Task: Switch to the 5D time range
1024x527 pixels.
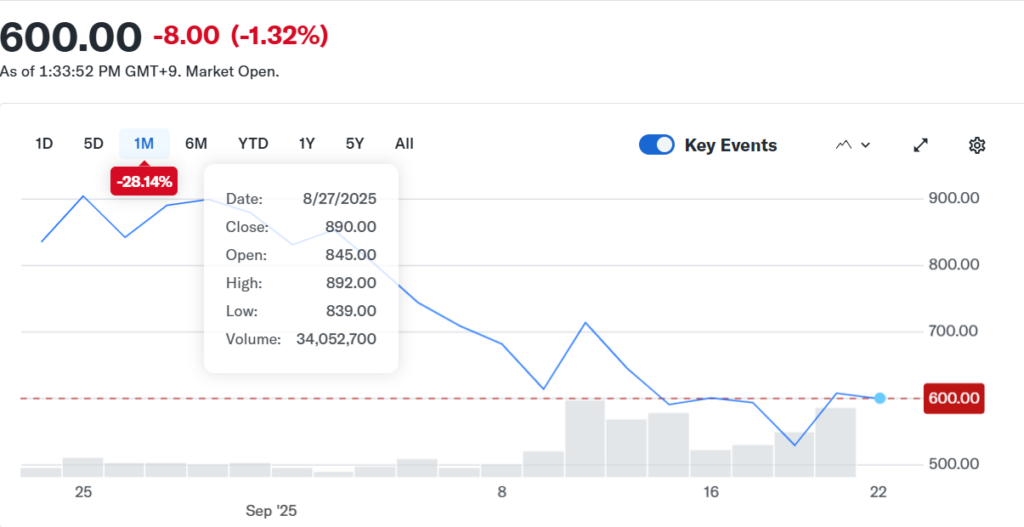Action: click(93, 143)
